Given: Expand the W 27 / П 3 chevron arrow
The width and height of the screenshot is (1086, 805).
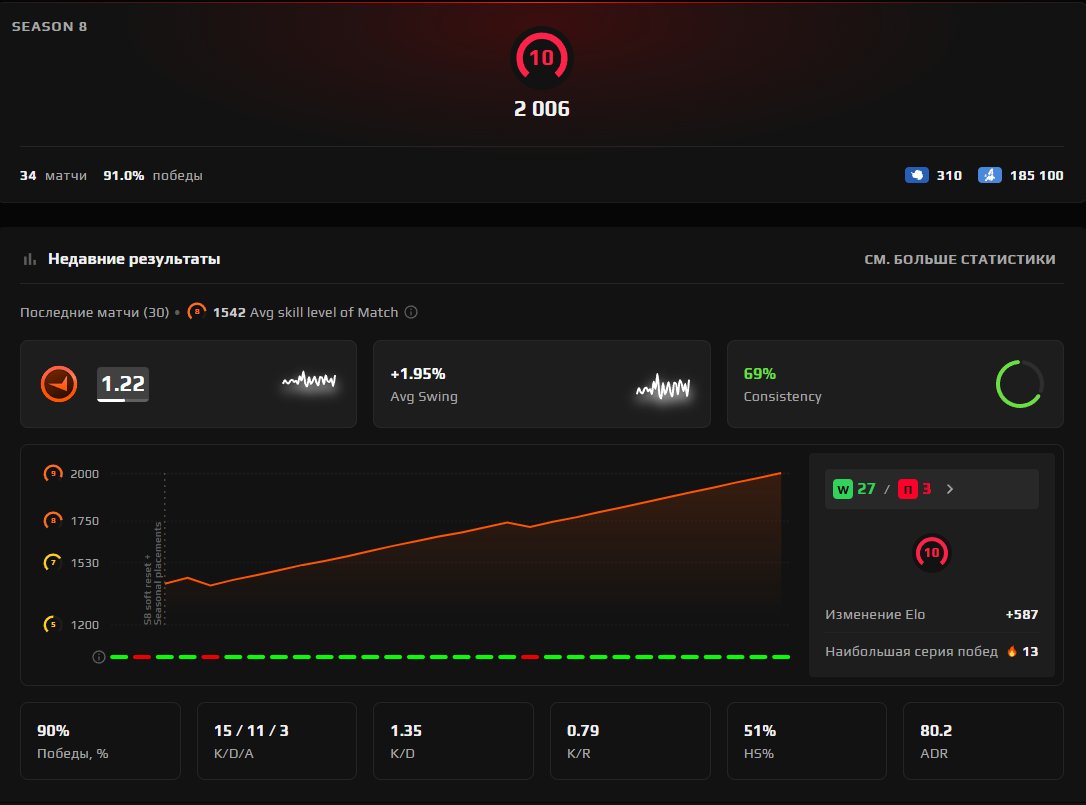Looking at the screenshot, I should click(x=950, y=489).
